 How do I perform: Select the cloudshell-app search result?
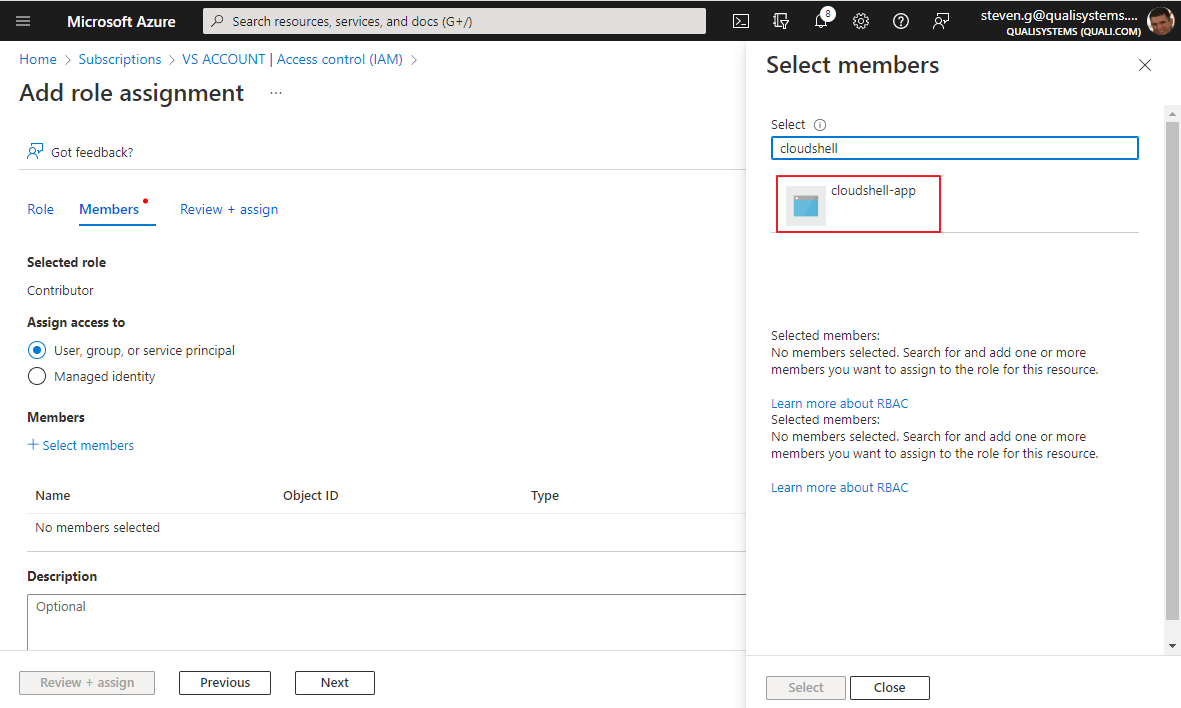coord(858,204)
